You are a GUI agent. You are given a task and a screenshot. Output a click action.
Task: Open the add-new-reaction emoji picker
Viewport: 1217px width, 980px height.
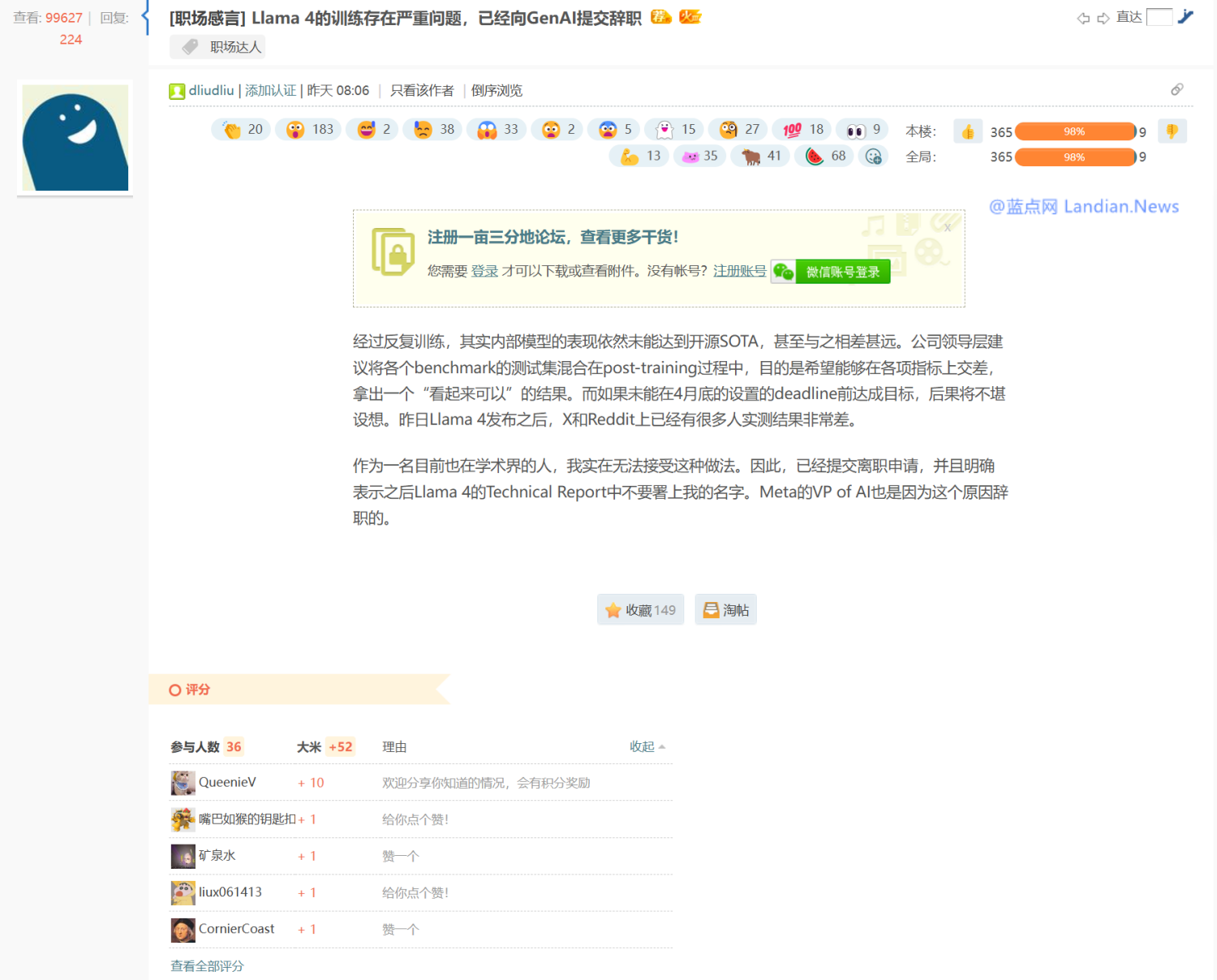[x=873, y=157]
